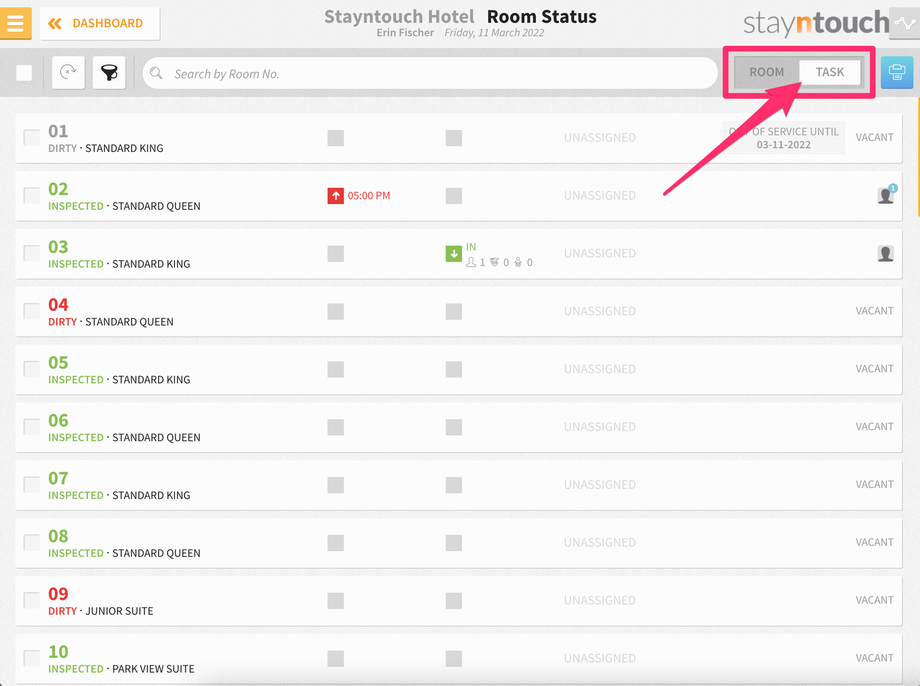Click the stayntouch logo
This screenshot has height=686, width=920.
click(816, 23)
